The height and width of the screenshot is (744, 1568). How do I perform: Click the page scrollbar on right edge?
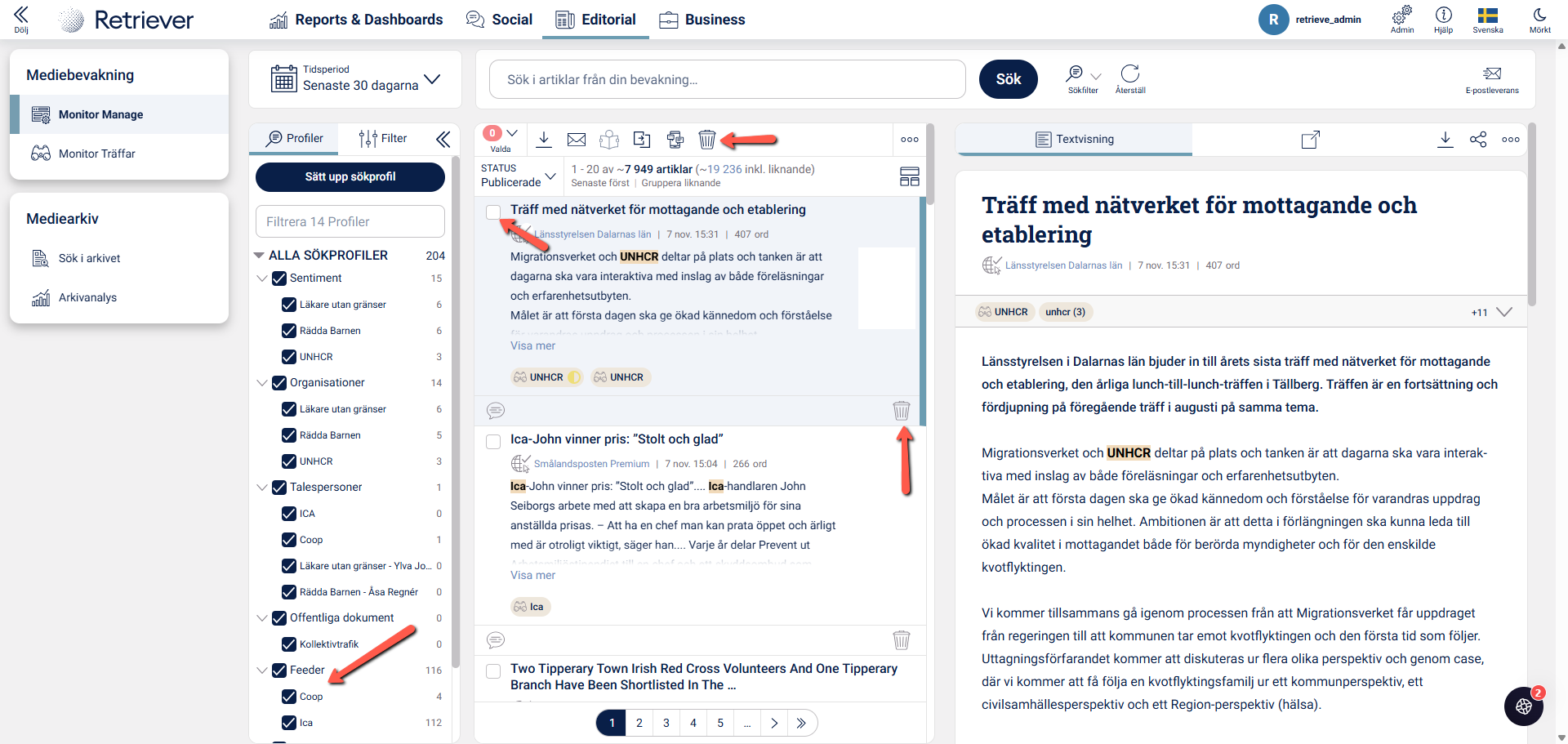coord(1561,392)
